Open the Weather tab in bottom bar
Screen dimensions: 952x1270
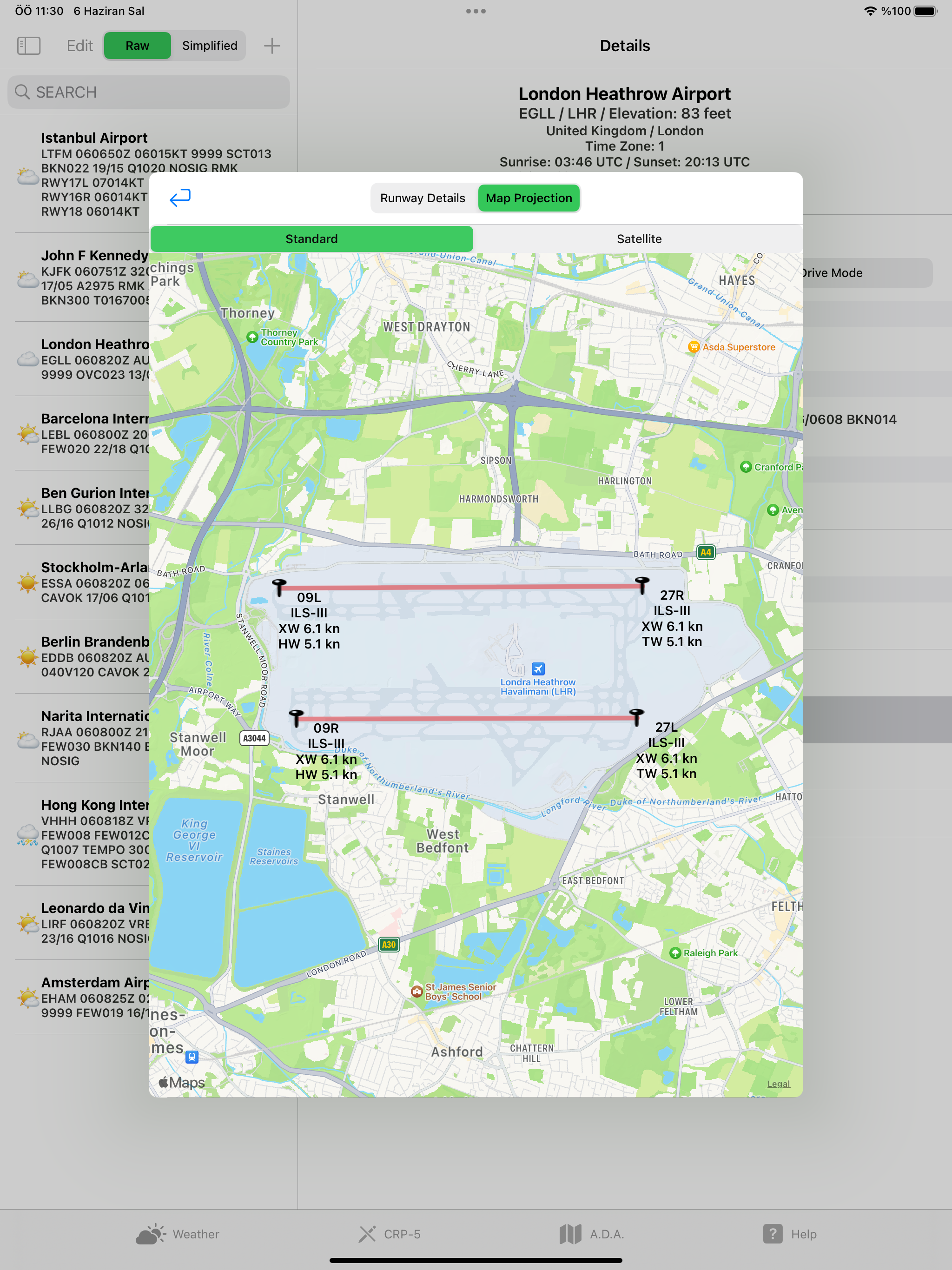coord(178,1234)
